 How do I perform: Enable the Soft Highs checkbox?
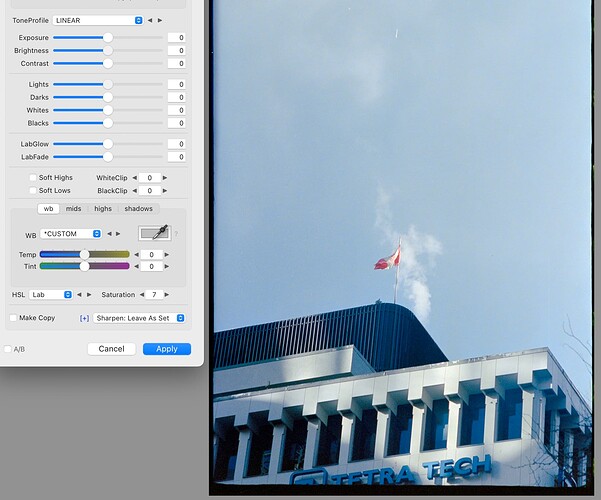[33, 178]
